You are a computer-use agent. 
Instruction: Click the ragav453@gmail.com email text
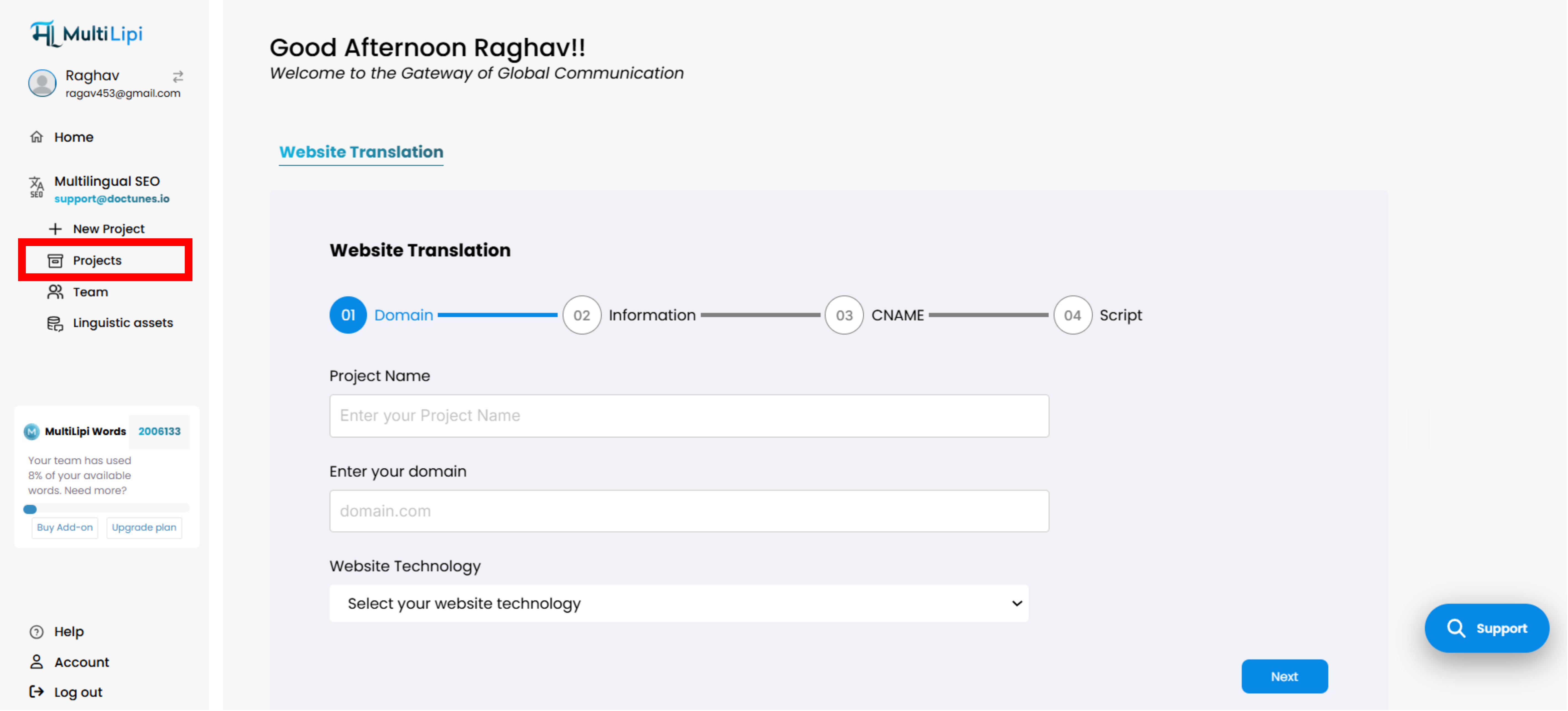(123, 93)
